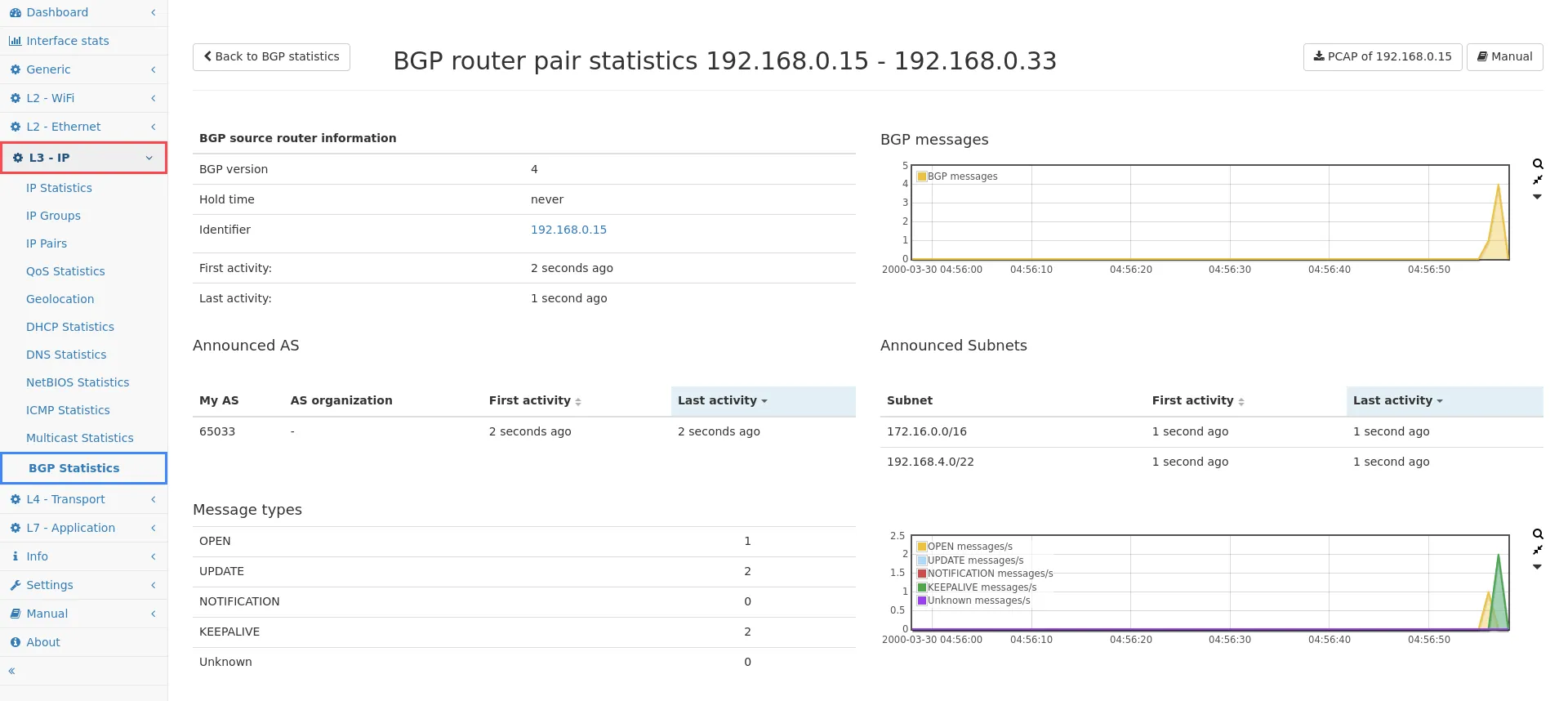Click the Dashboard gauge icon in sidebar
The width and height of the screenshot is (1568, 701).
click(16, 13)
